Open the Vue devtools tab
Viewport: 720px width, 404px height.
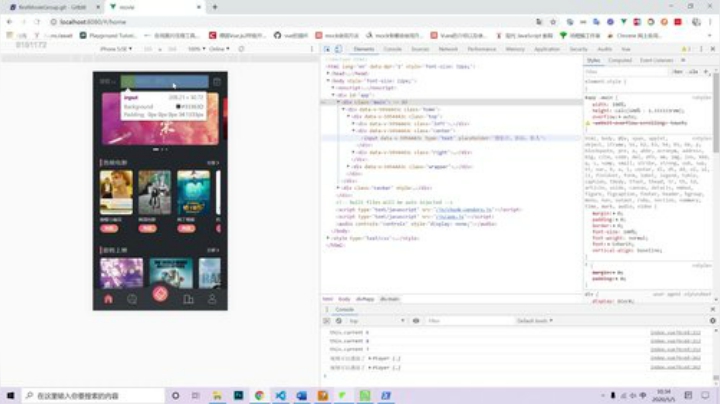tap(625, 49)
